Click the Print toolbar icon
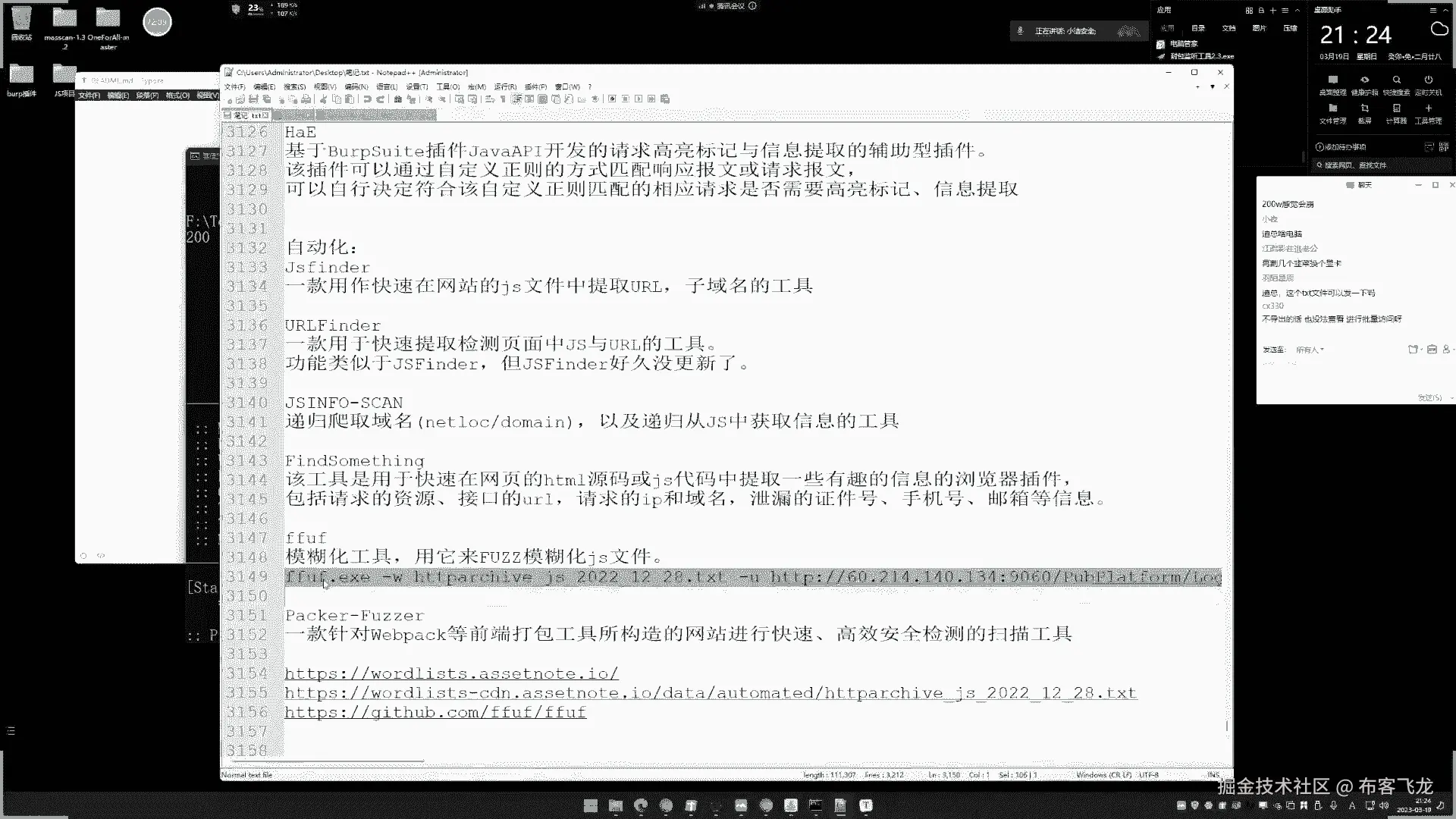 (306, 99)
